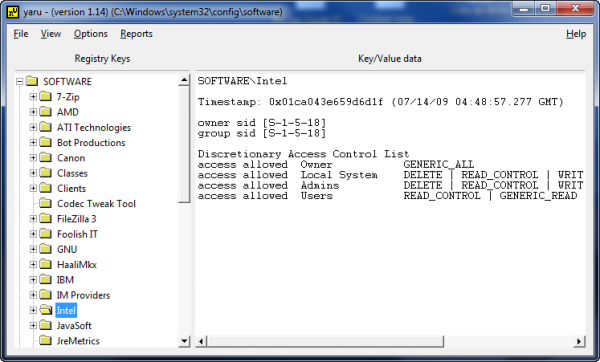Collapse the SOFTWARE root node

(x=20, y=82)
